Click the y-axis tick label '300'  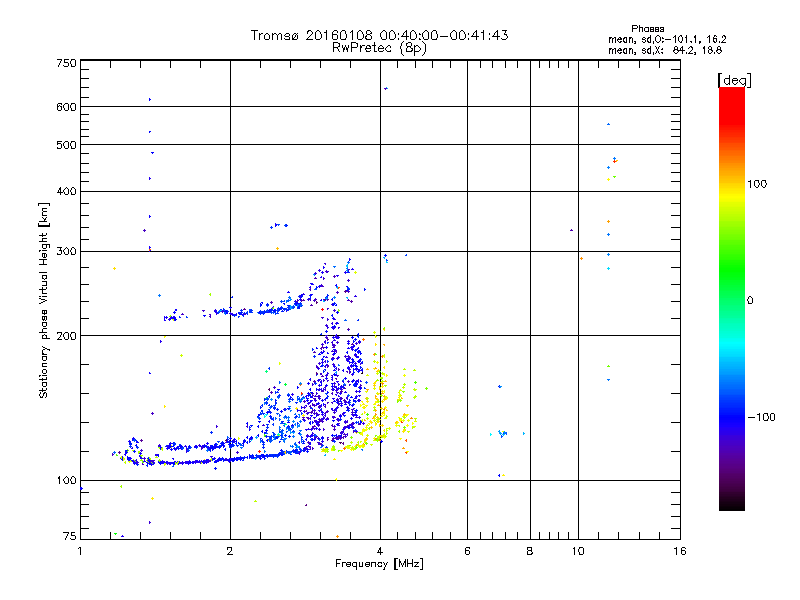pyautogui.click(x=67, y=252)
